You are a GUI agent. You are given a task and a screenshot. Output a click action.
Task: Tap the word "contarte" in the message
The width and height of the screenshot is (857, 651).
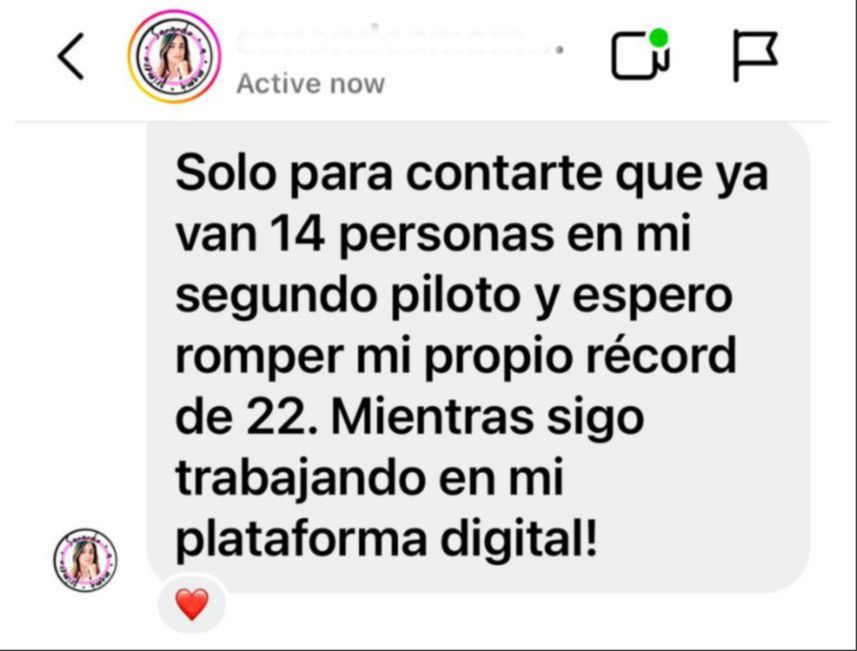pos(503,174)
